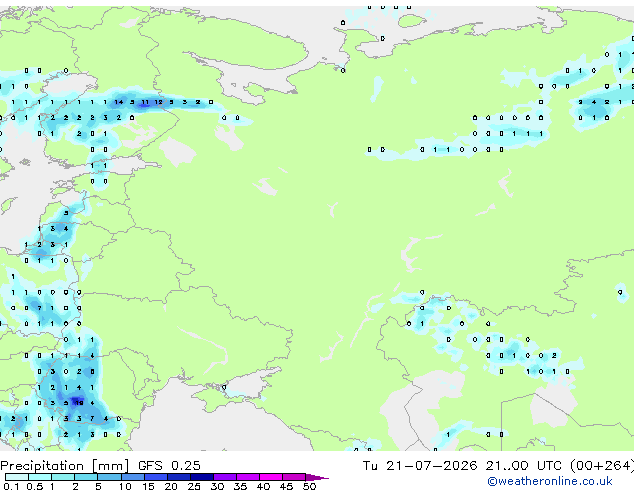Select the 45–50 mm legend color box

click(294, 477)
